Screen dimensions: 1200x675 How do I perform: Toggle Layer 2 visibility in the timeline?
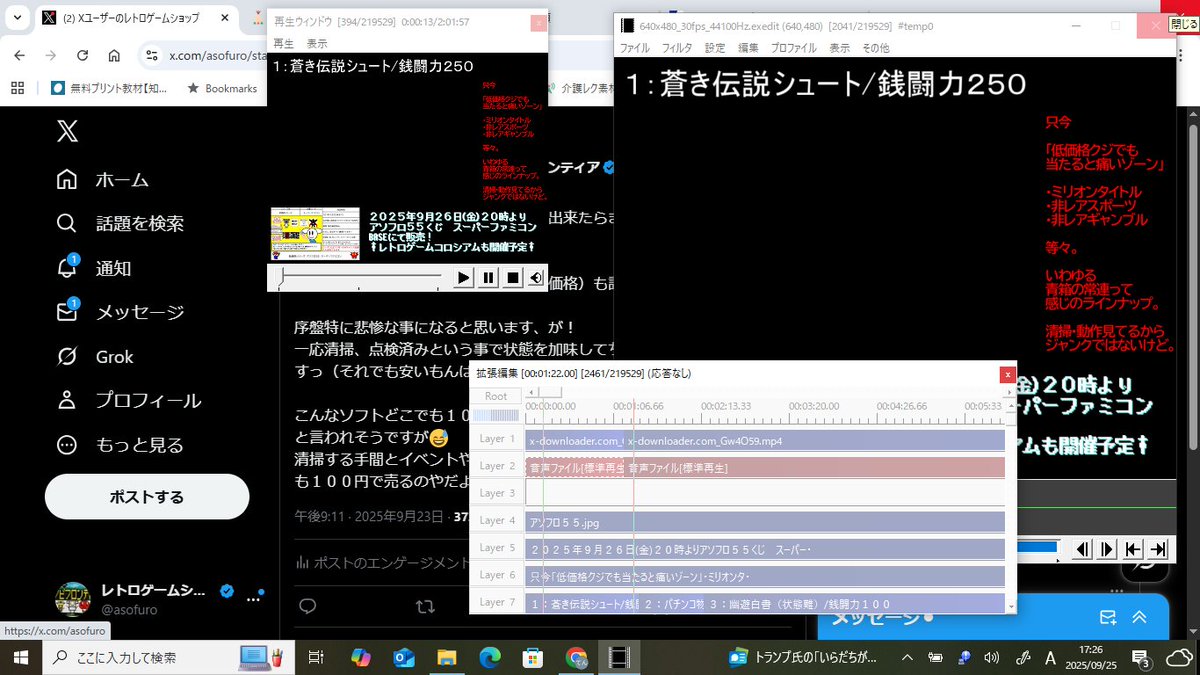click(497, 466)
